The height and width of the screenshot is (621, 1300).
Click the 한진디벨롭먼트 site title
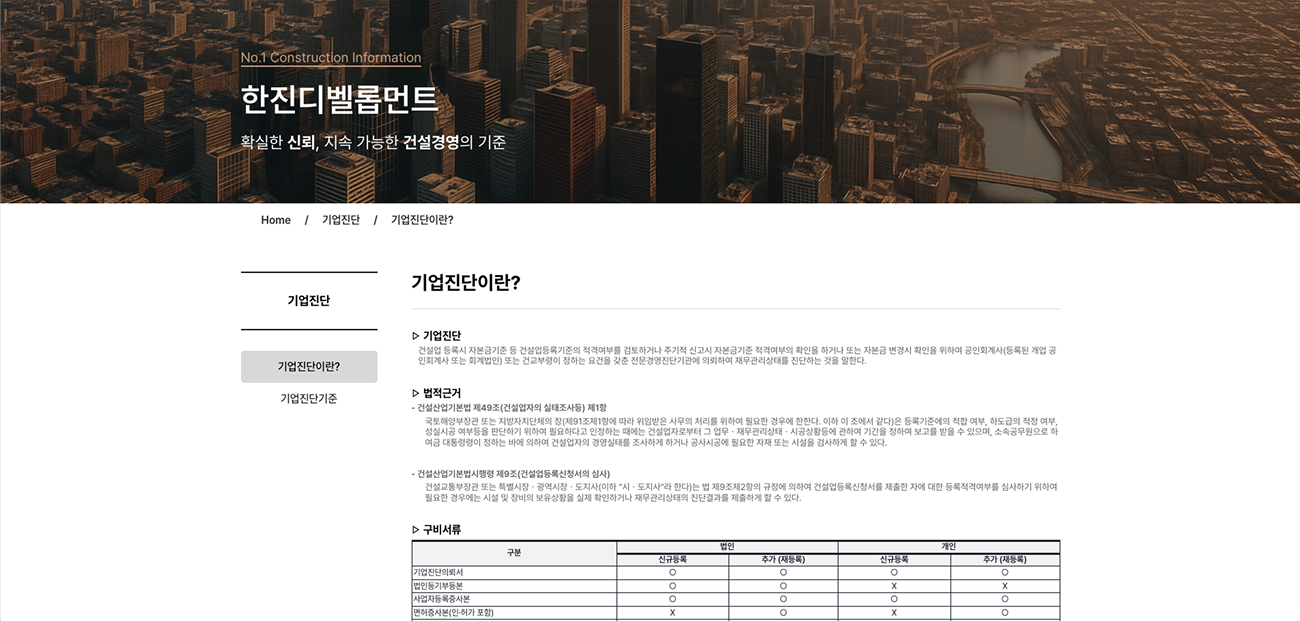click(339, 100)
